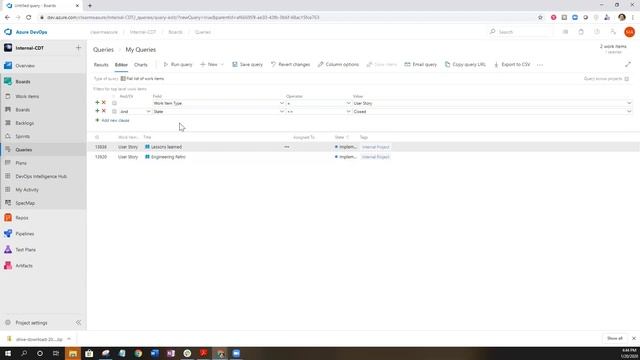Switch to the Charts tab
640x360 pixels.
click(141, 64)
